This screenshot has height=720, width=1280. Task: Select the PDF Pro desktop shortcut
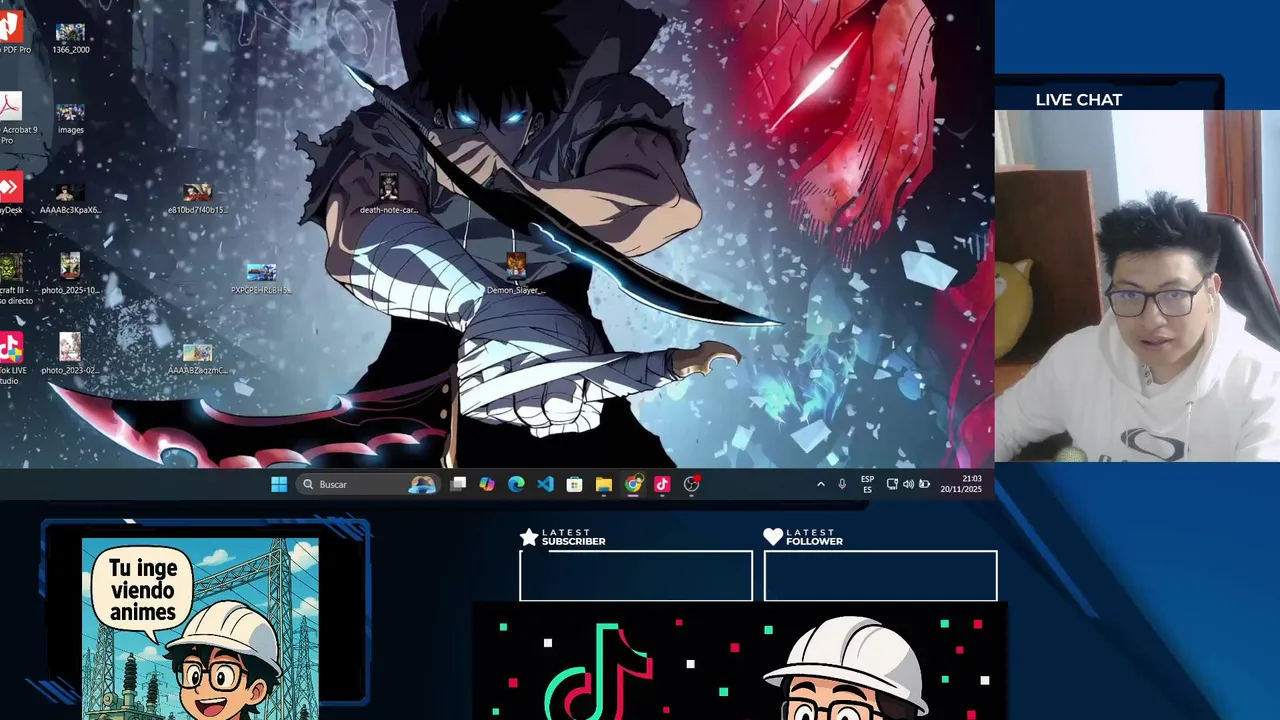click(x=14, y=34)
